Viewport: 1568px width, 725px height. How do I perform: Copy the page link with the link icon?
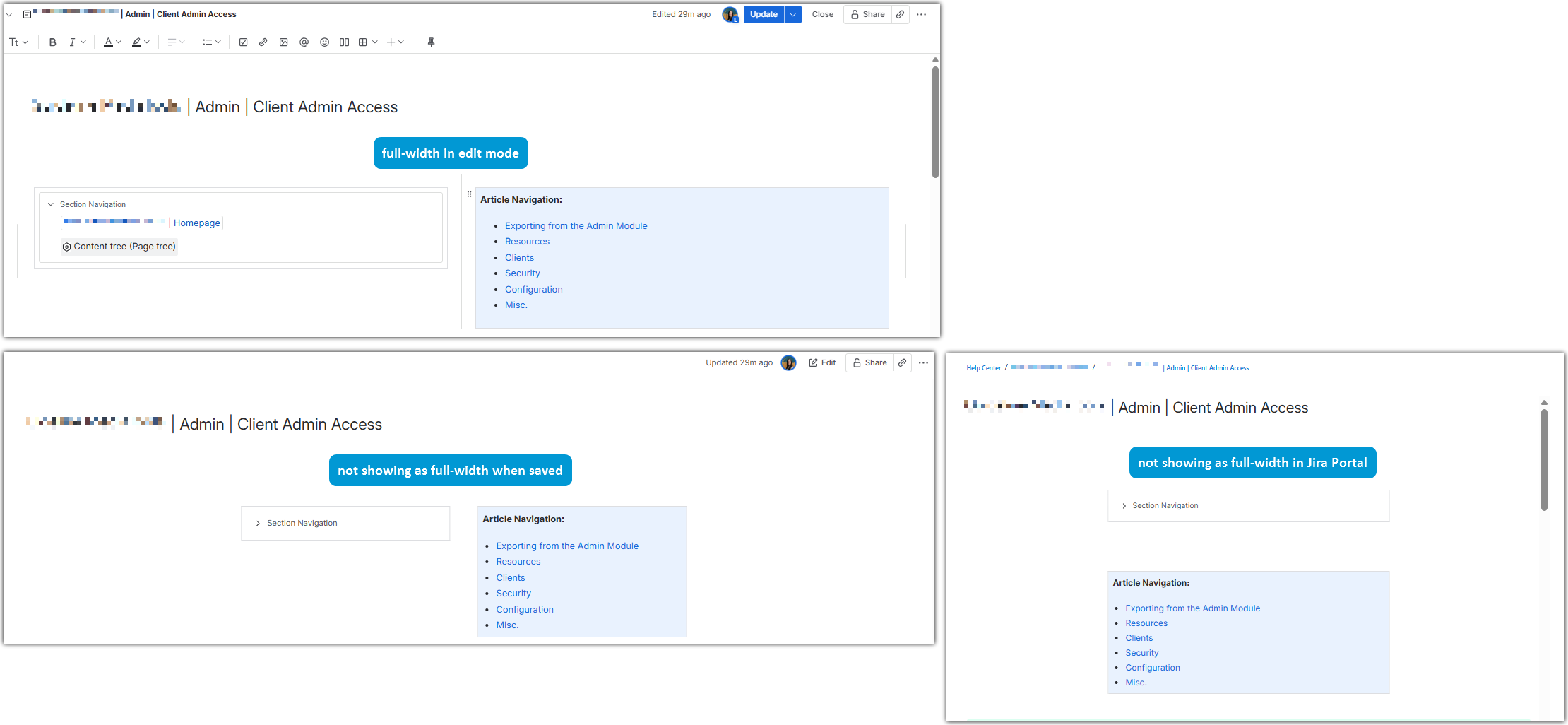pos(901,14)
